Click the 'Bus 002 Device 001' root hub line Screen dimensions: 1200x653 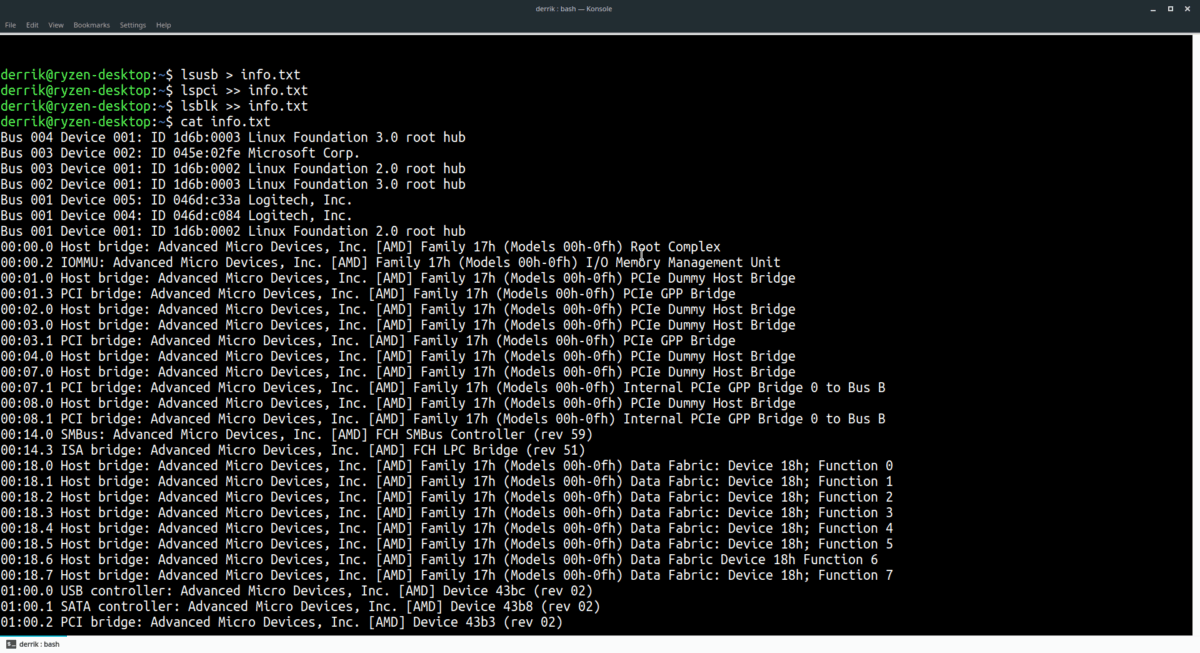233,184
